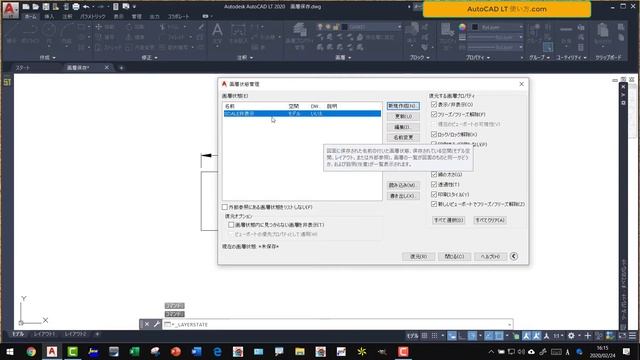Viewport: 640px width, 360px height.
Task: Click layer color swatch in layer dropdown
Action: tap(344, 27)
